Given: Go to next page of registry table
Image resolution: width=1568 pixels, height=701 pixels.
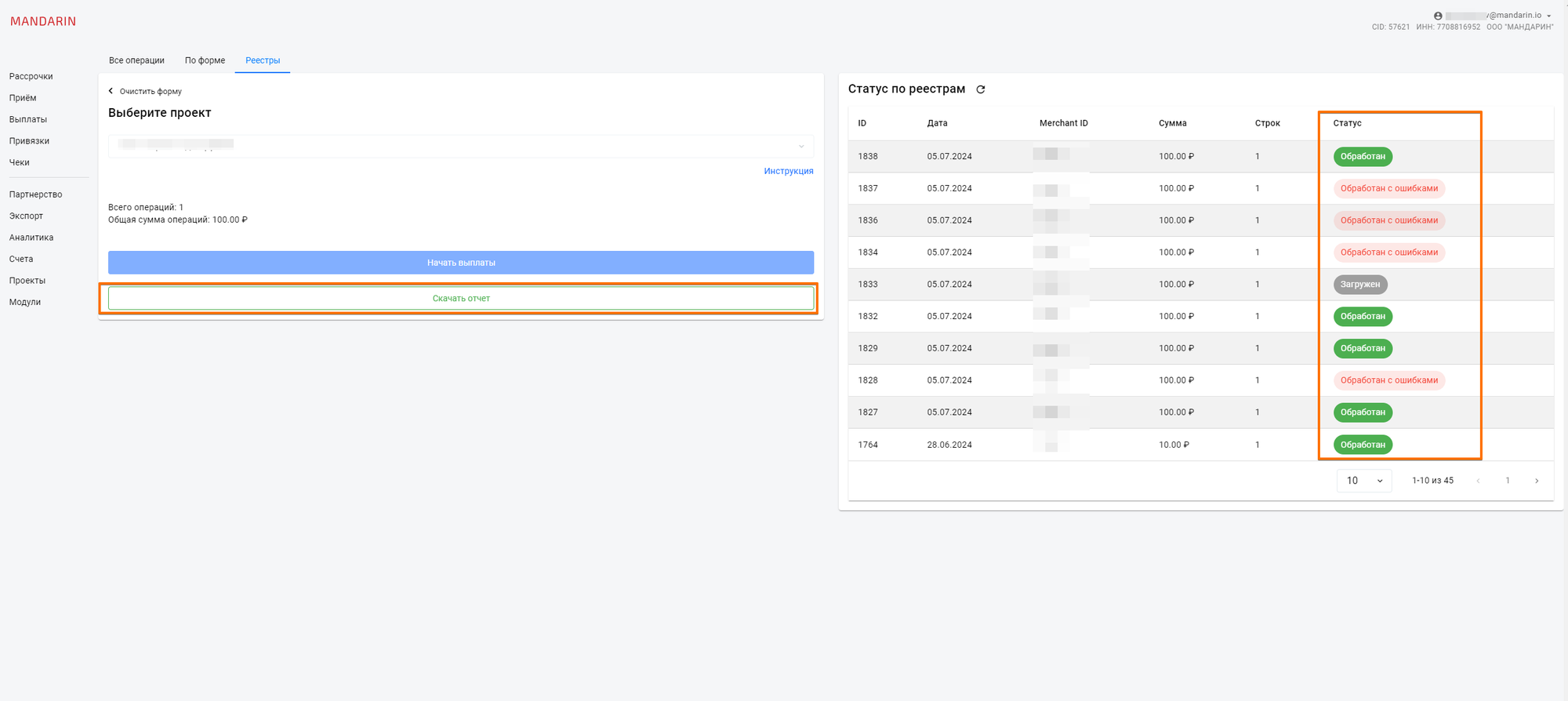Looking at the screenshot, I should pyautogui.click(x=1536, y=481).
